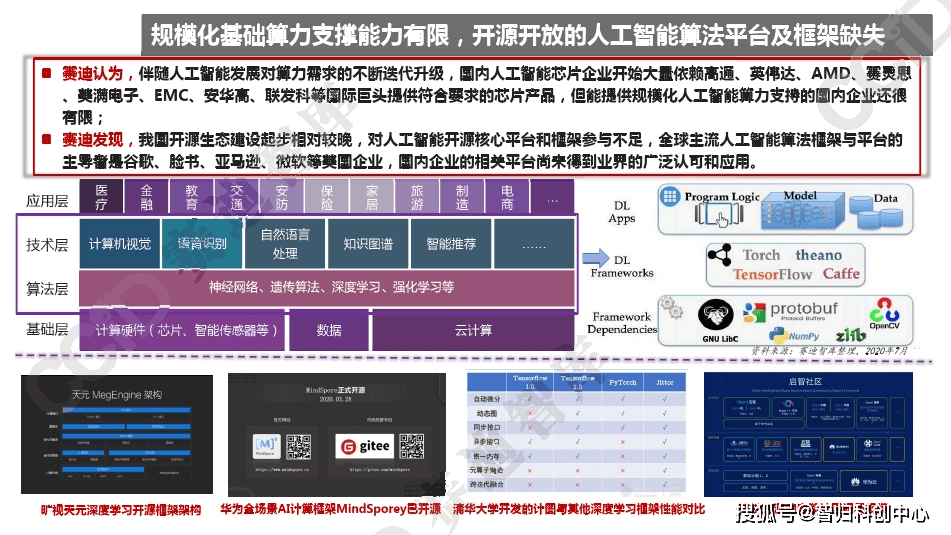951x535 pixels.
Task: Click the Torch framework name
Action: point(762,255)
